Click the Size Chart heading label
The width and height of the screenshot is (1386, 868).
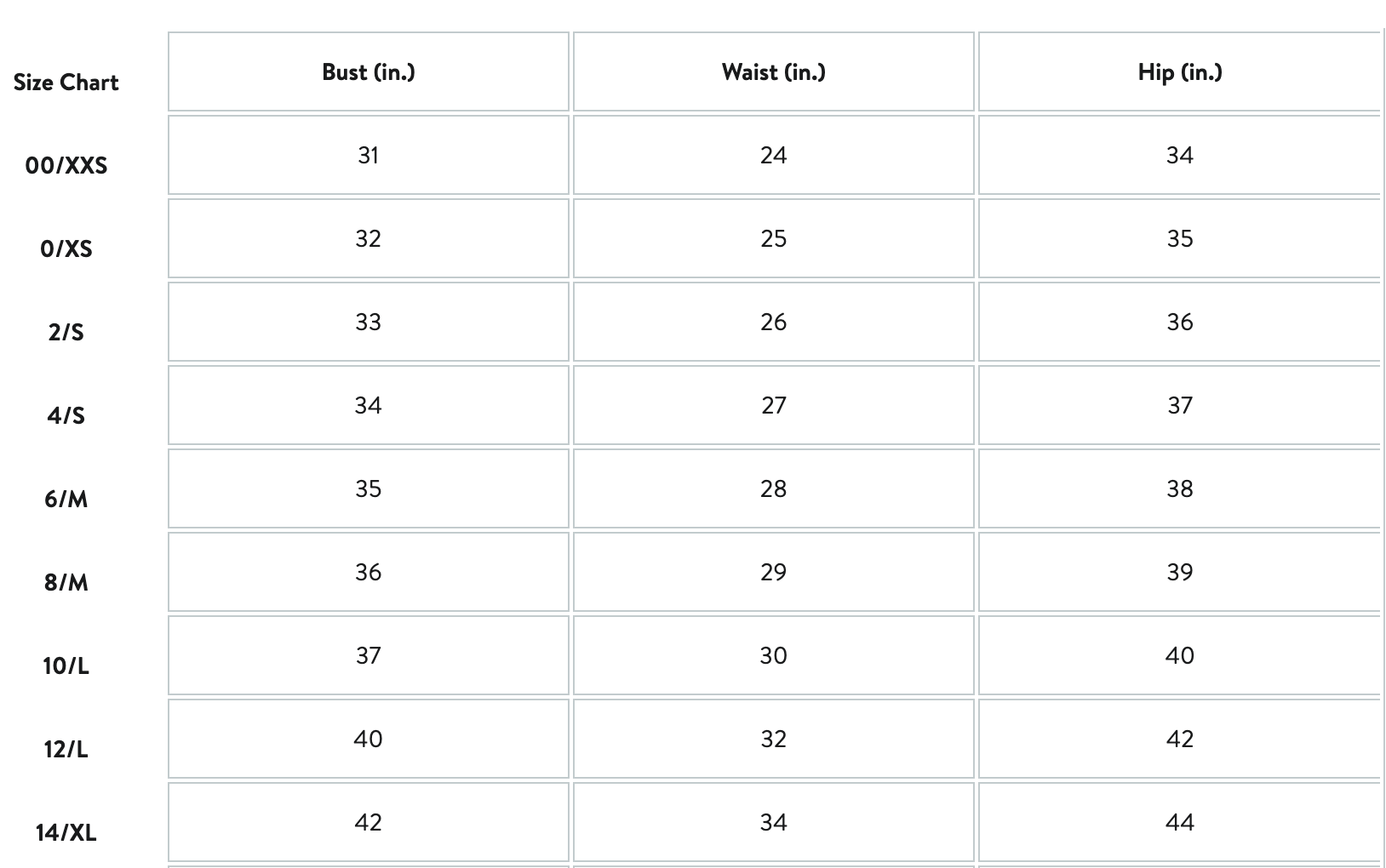click(x=66, y=83)
